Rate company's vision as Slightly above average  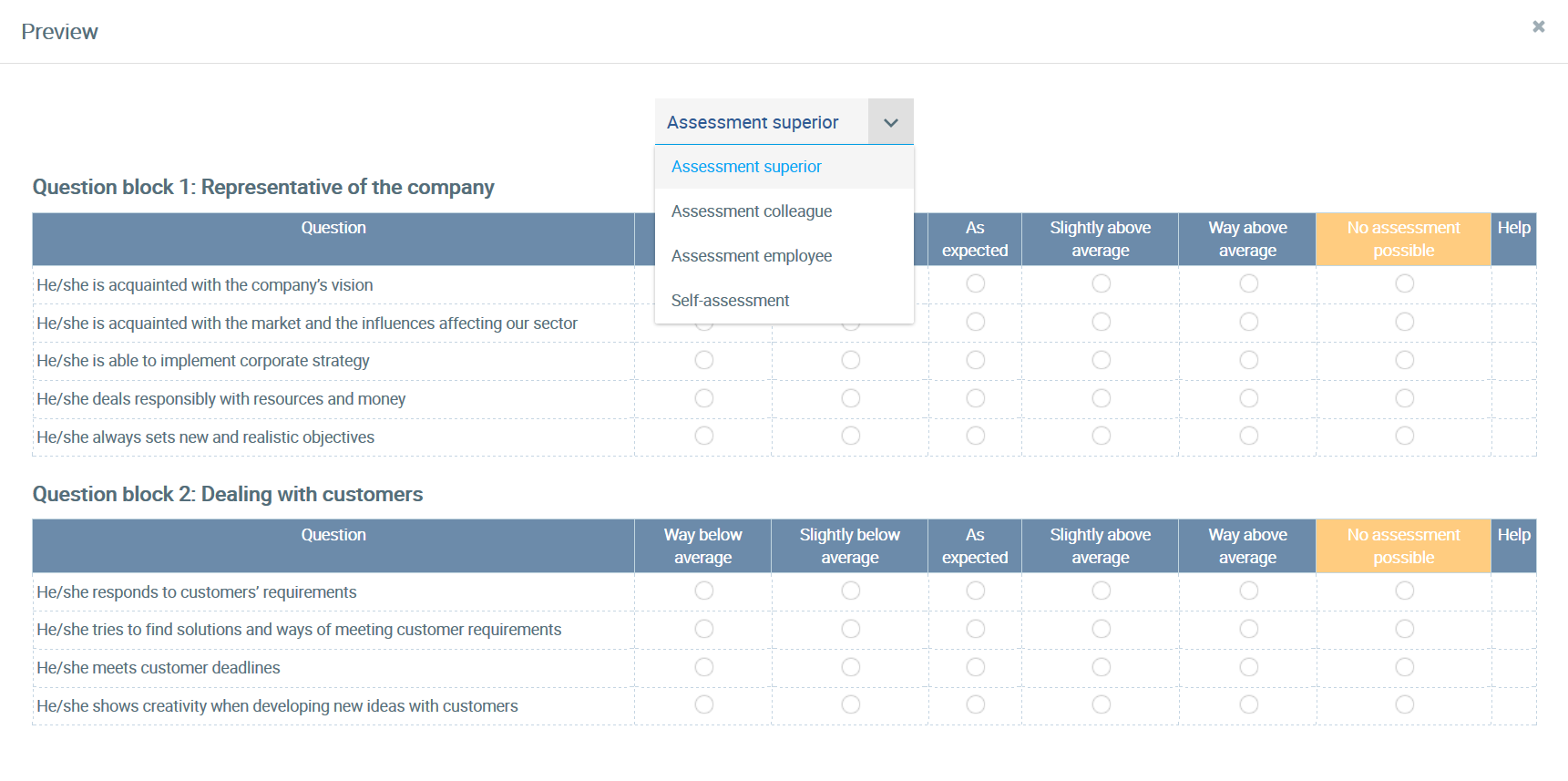point(1101,283)
